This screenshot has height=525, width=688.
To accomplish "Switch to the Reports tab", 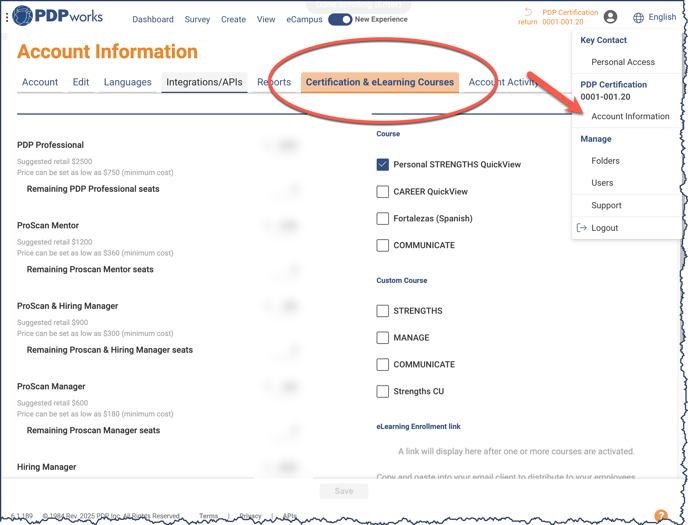I will [x=274, y=82].
